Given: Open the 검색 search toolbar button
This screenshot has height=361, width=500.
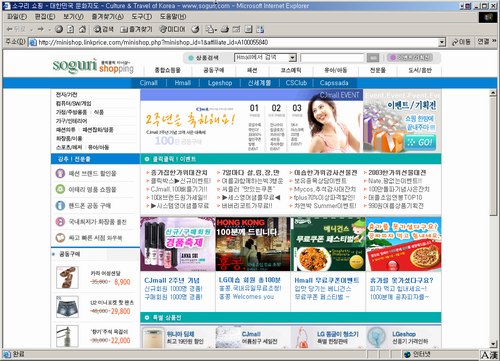Looking at the screenshot, I should tap(104, 29).
